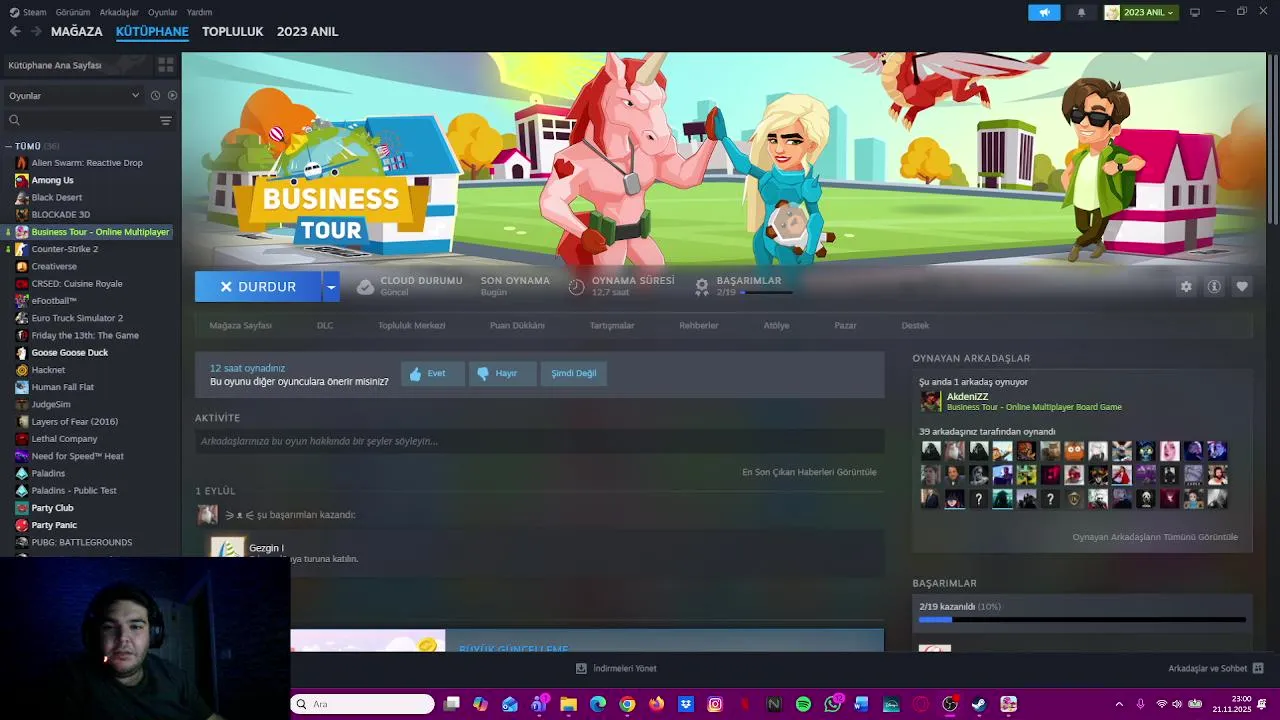Open the notifications bell icon
This screenshot has width=1280, height=720.
(x=1081, y=12)
